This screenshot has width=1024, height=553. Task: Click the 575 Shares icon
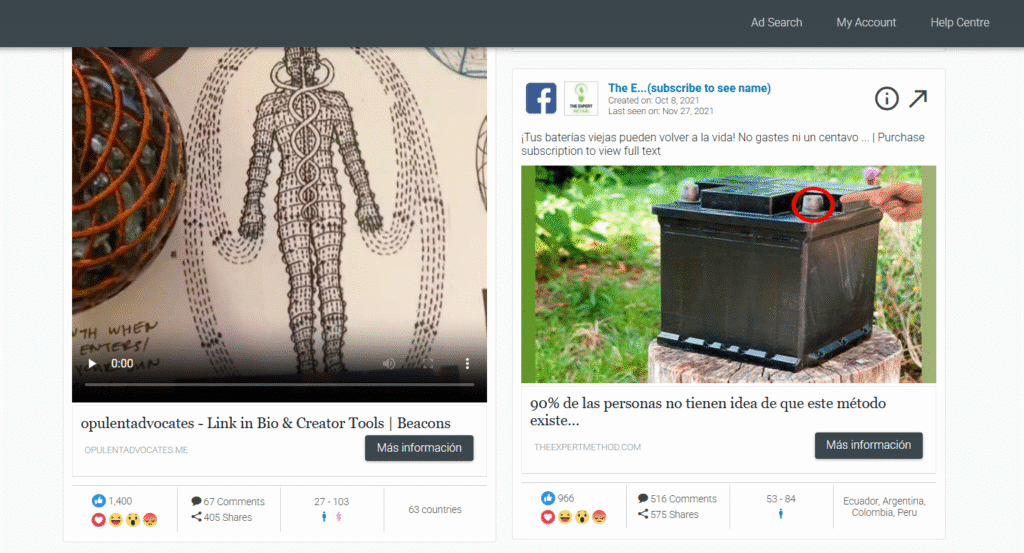click(643, 514)
